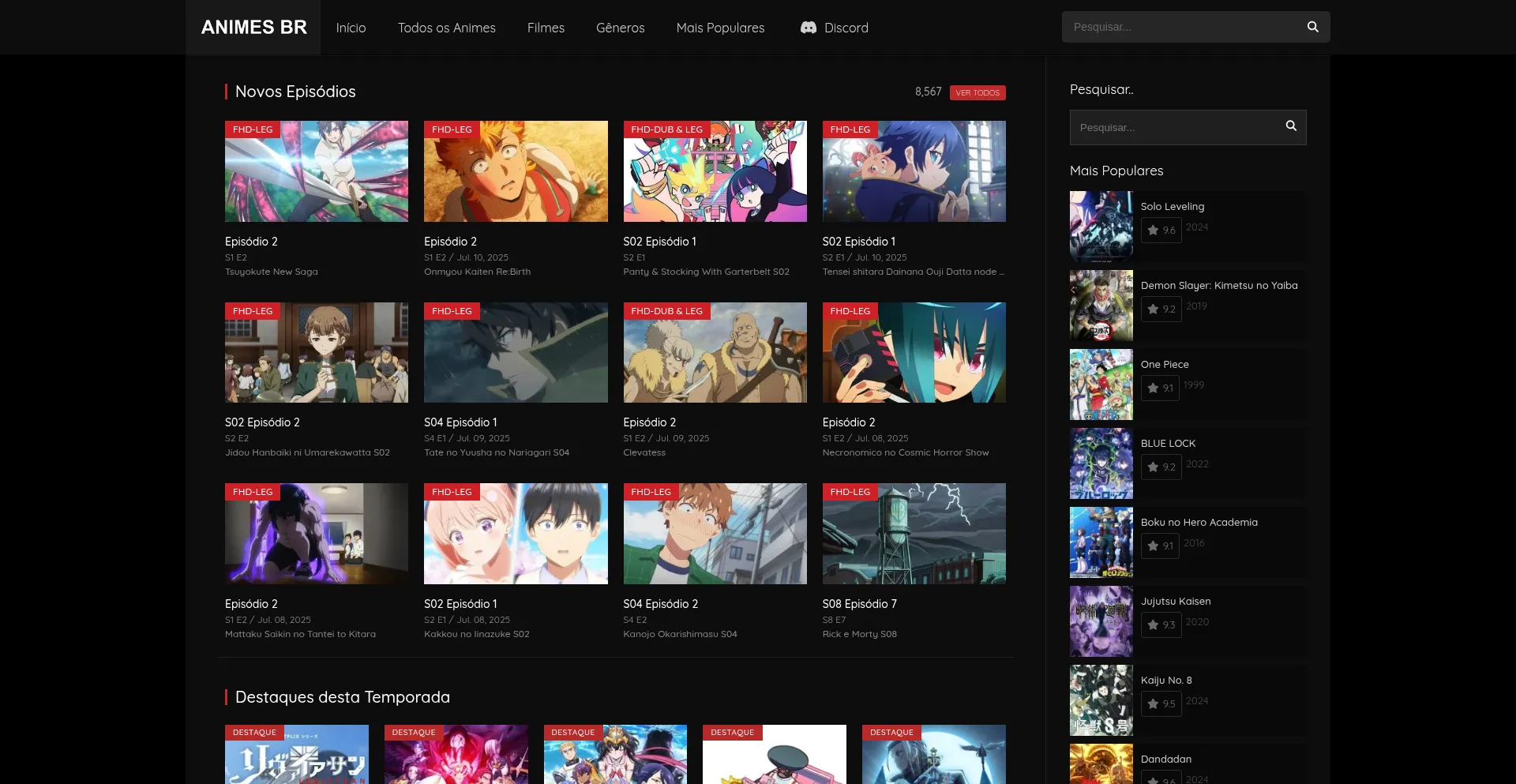Click the star icon beside Jujutsu Kaisen's rating
Viewport: 1516px width, 784px height.
(x=1152, y=625)
